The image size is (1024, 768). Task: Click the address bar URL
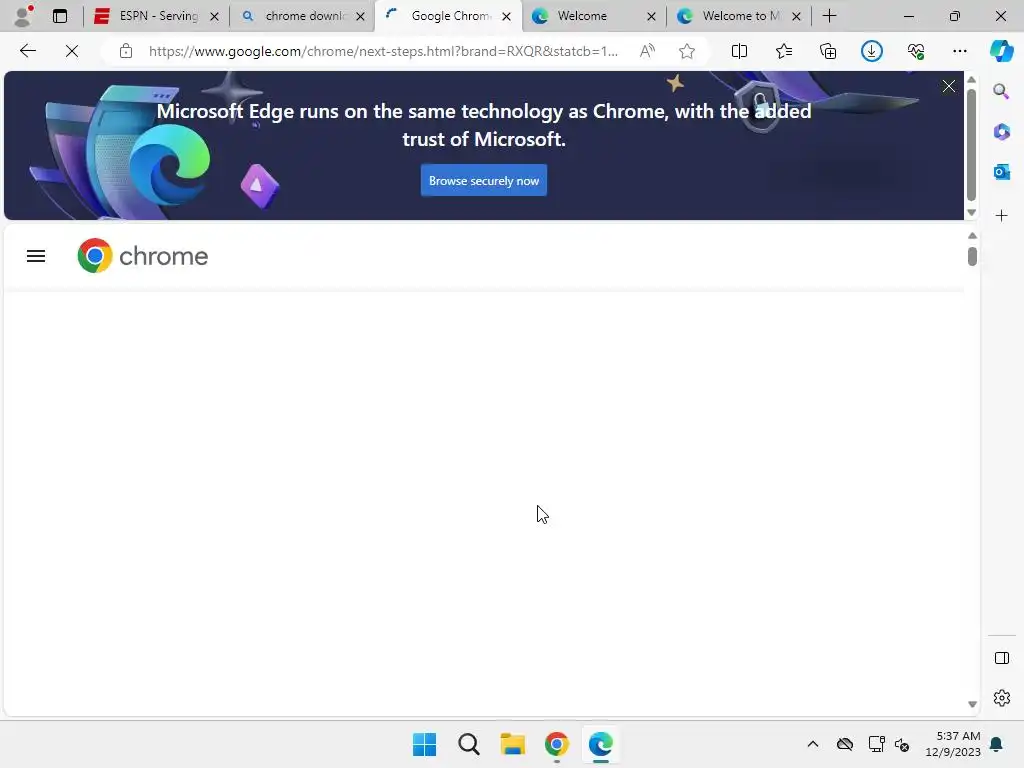383,51
